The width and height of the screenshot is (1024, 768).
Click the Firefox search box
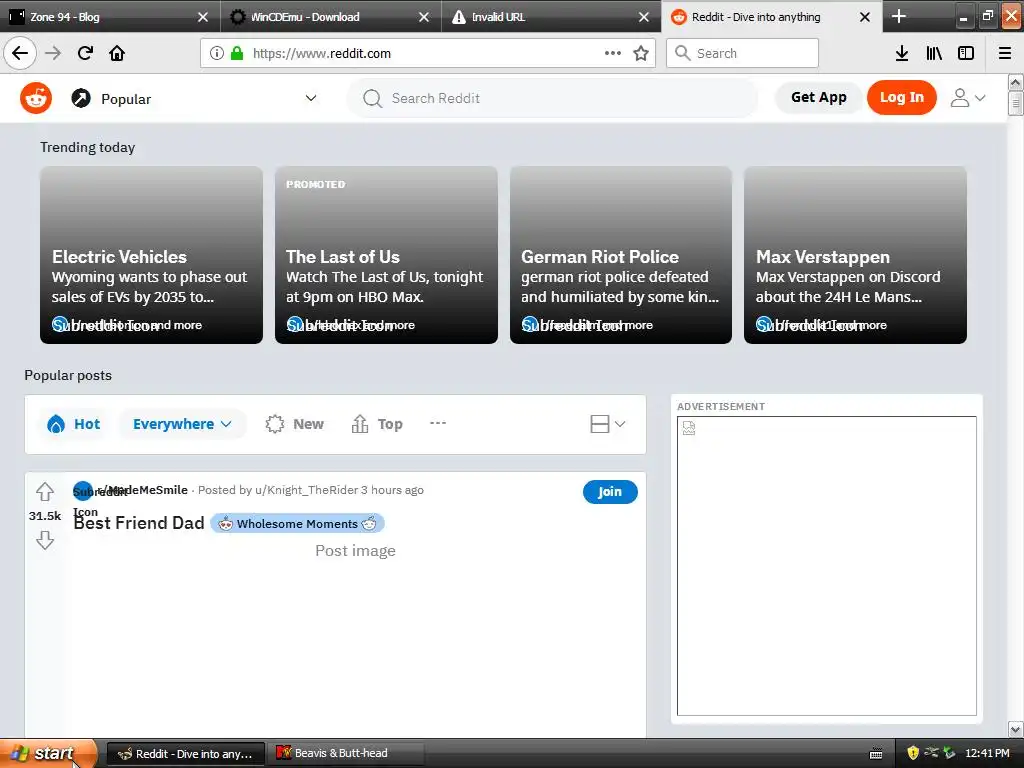[742, 53]
